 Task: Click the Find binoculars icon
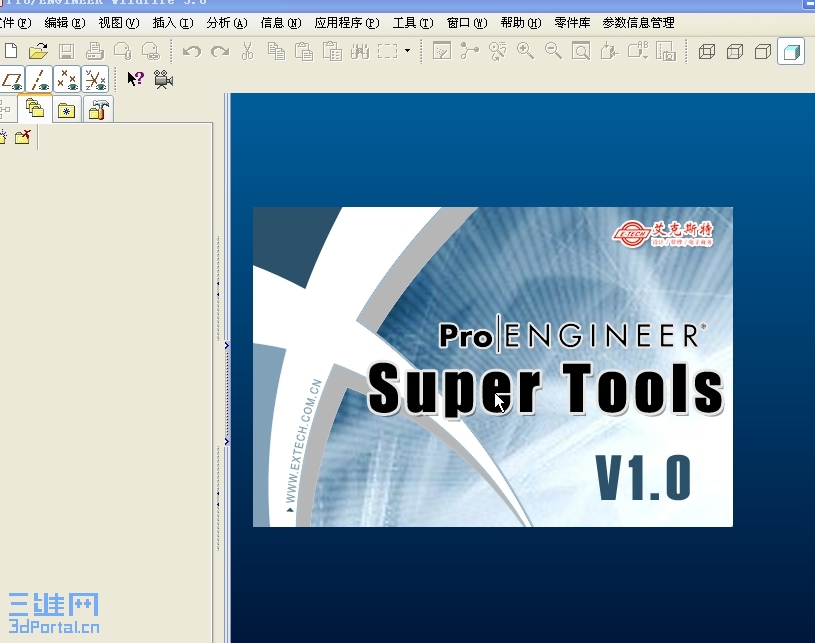coord(360,51)
